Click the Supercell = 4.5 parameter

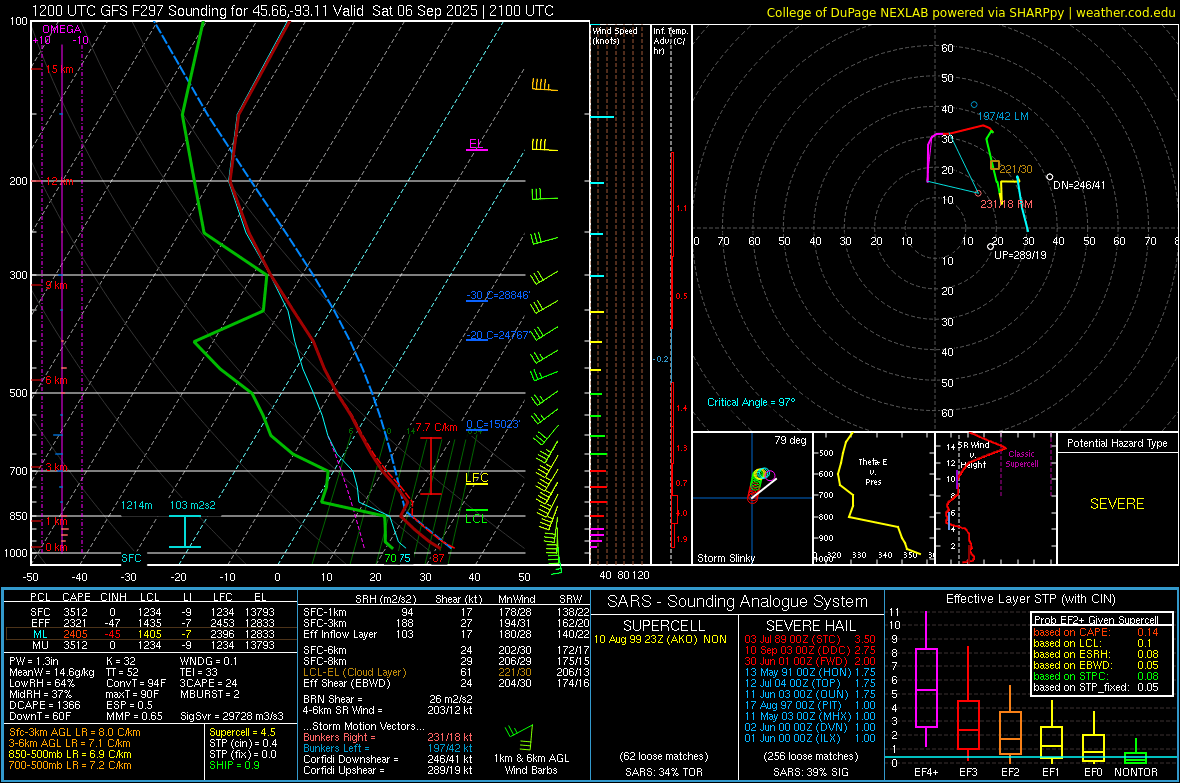click(242, 732)
